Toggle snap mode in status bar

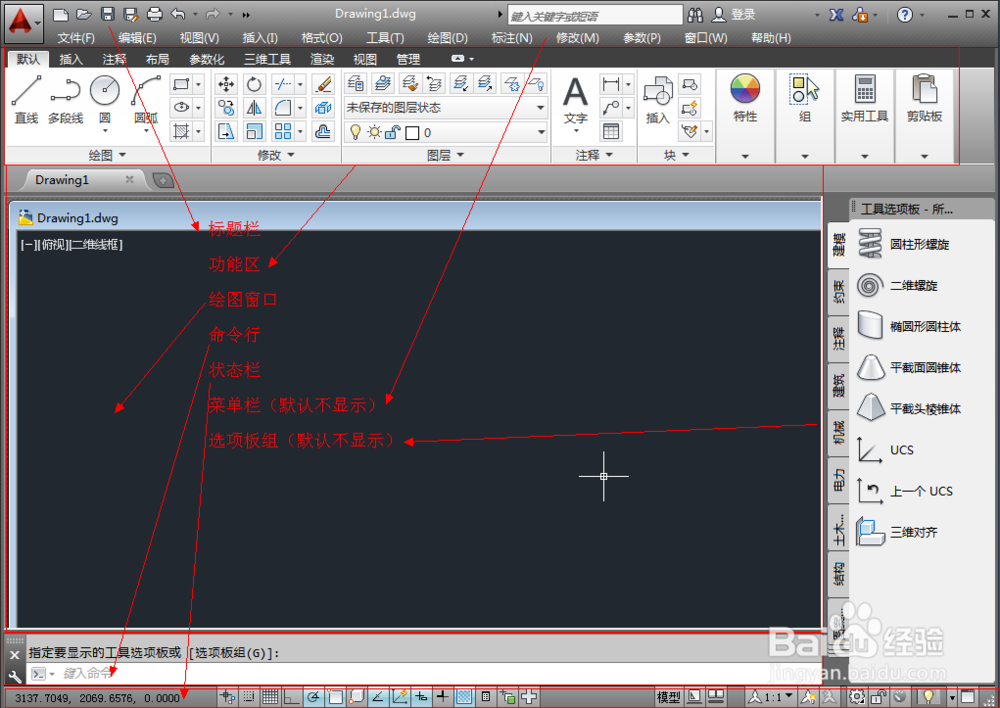point(249,697)
